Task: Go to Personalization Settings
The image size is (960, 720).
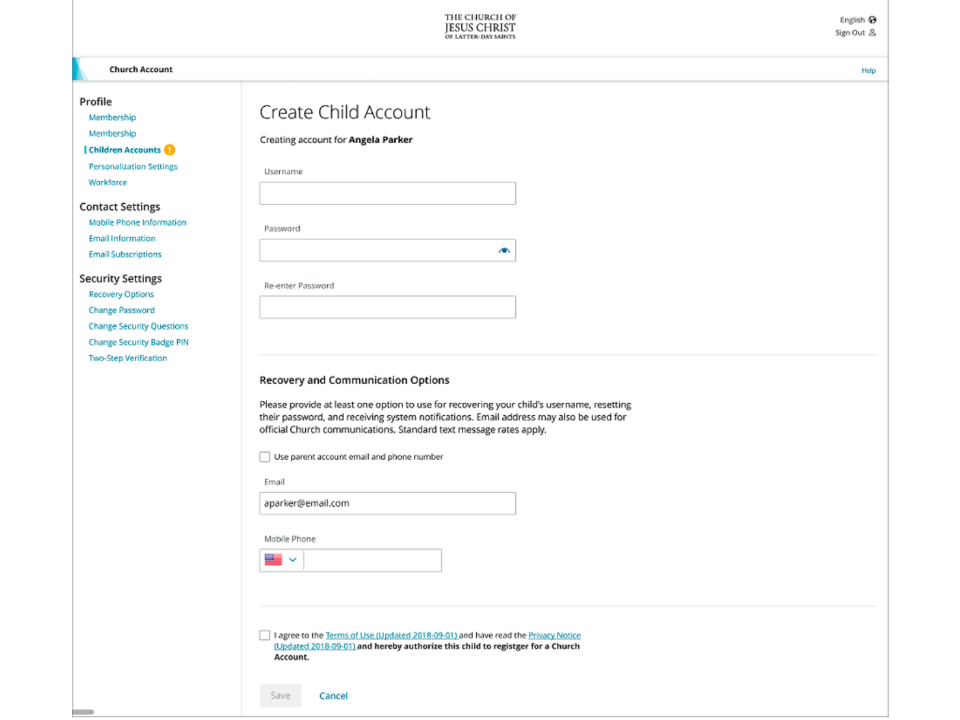Action: tap(133, 167)
